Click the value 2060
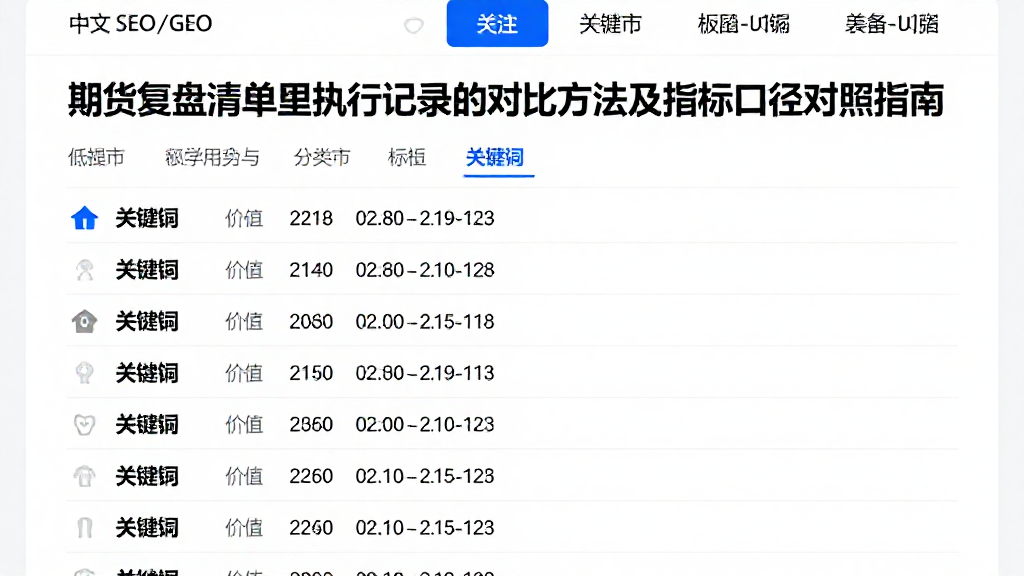The height and width of the screenshot is (576, 1024). coord(311,321)
